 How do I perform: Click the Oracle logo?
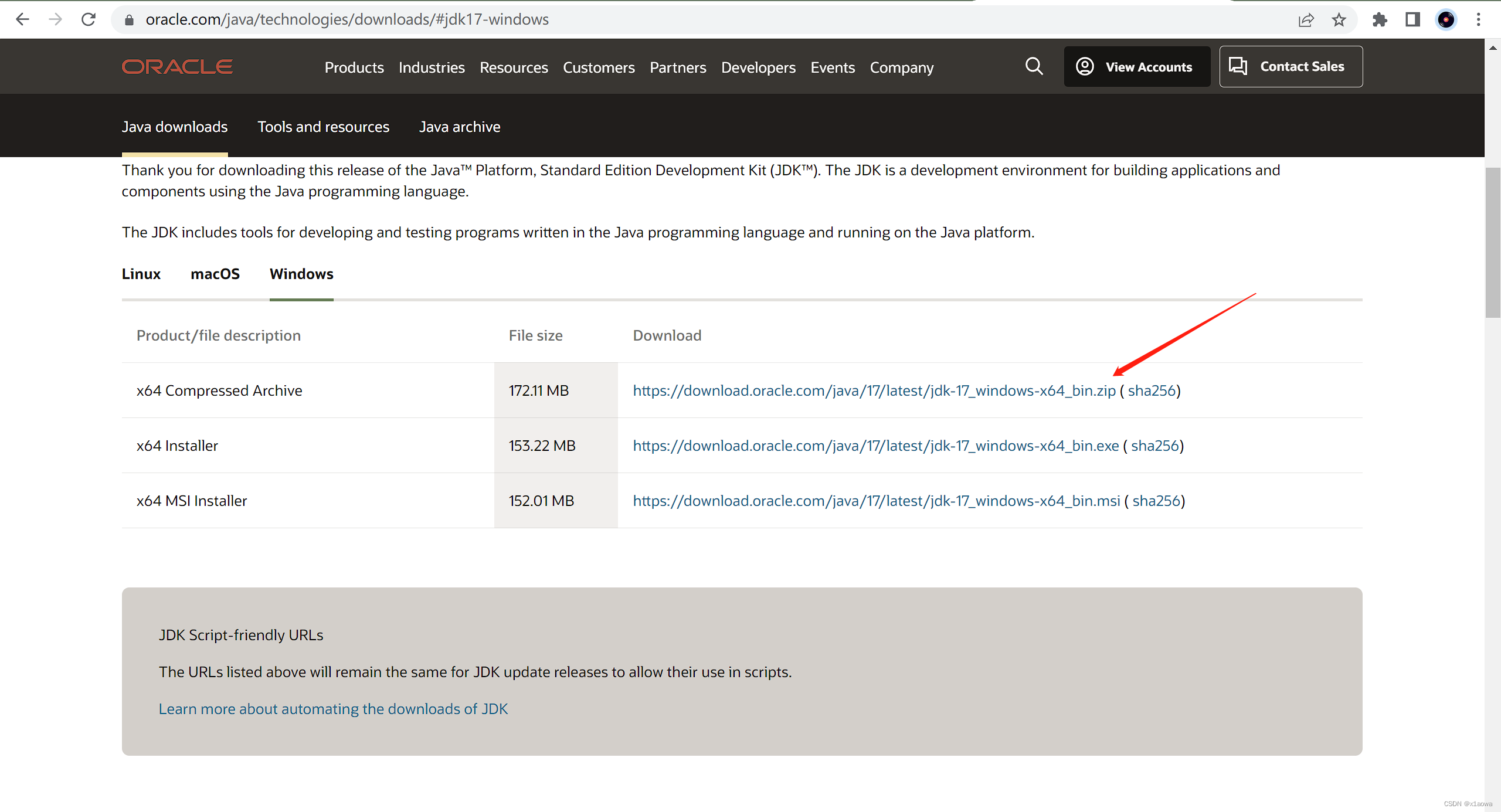(177, 67)
